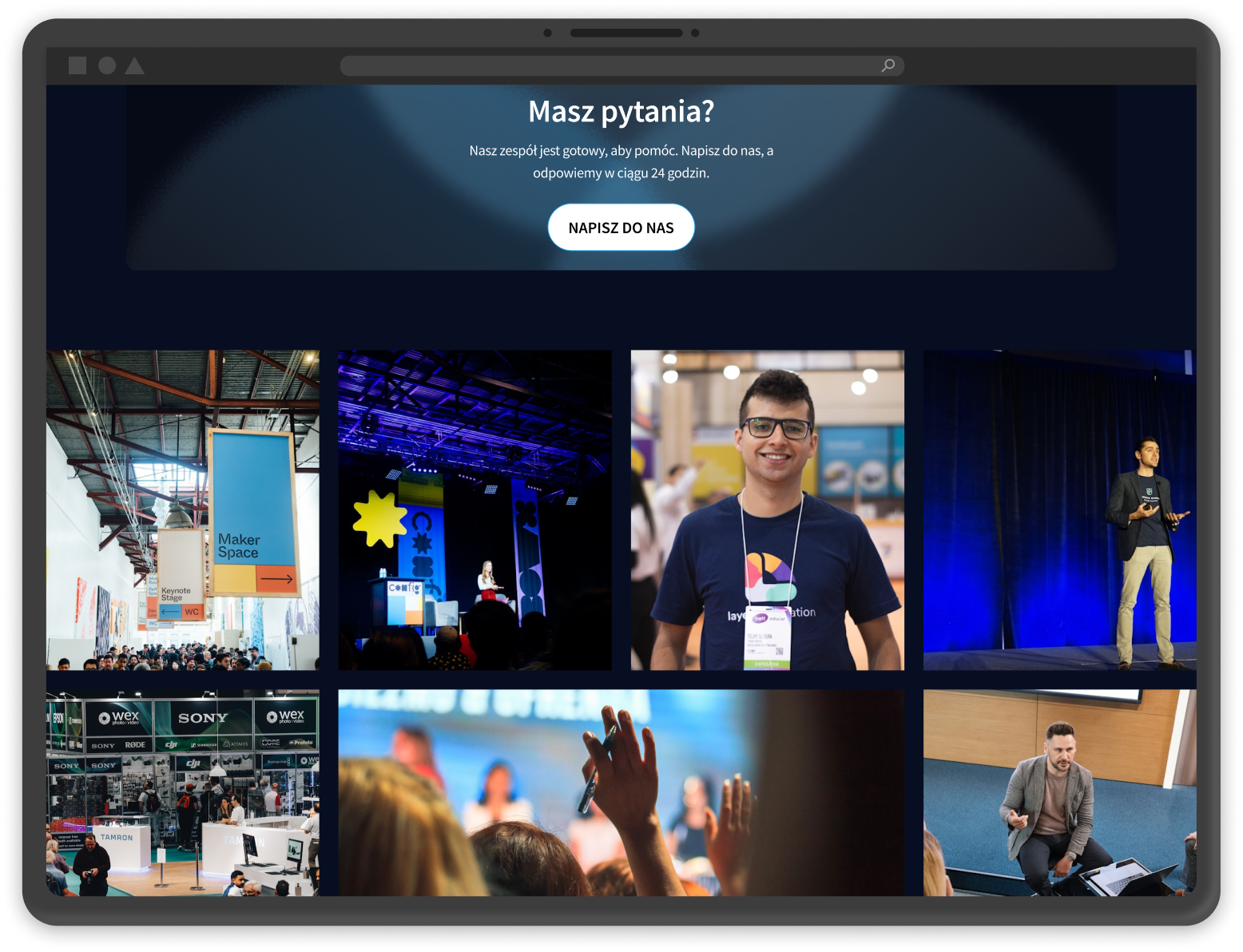
Task: Click the square icon in browser toolbar
Action: coord(77,65)
